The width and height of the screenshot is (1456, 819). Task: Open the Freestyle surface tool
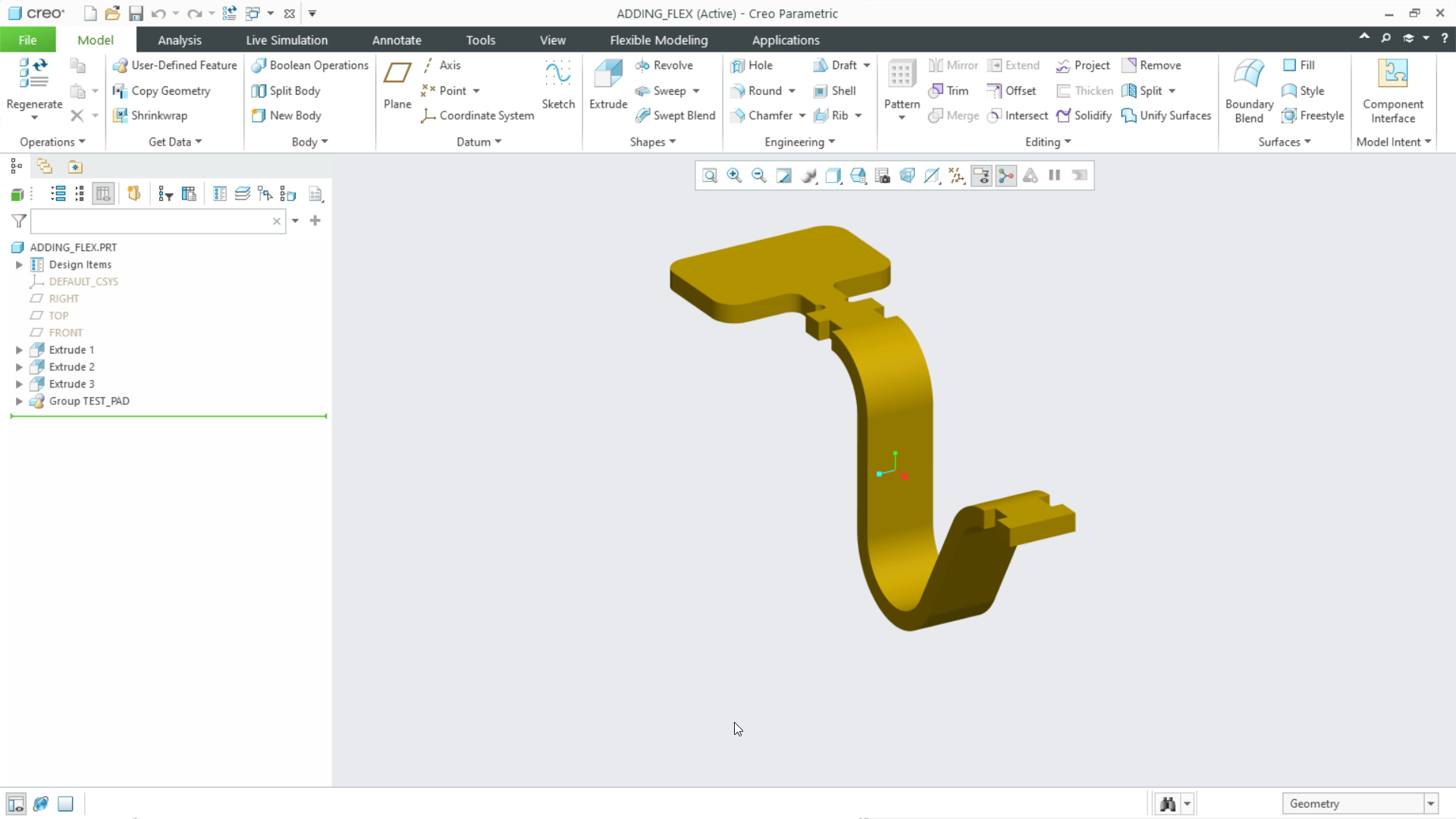[1313, 115]
